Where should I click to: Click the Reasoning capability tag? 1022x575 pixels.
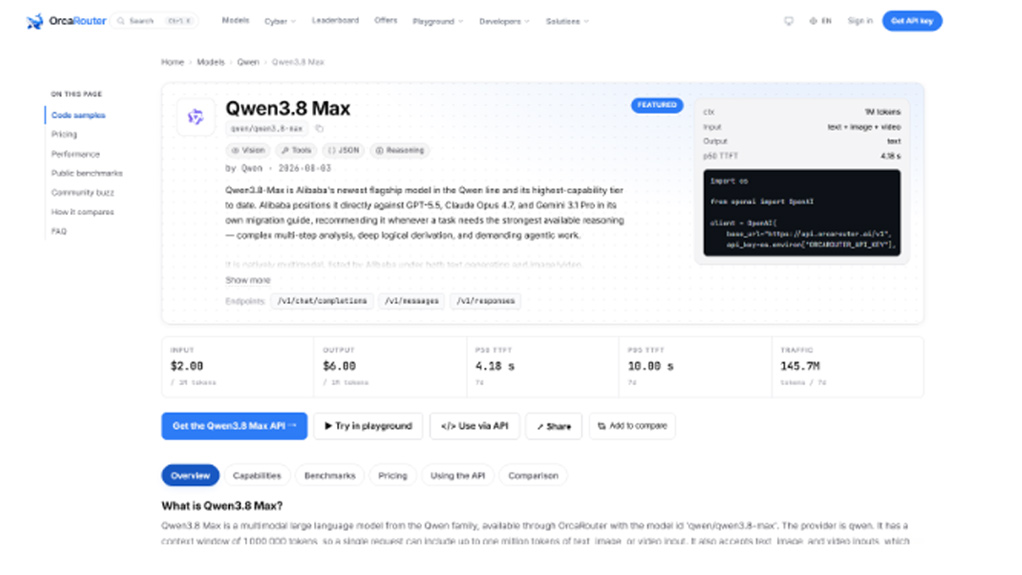[x=400, y=151]
